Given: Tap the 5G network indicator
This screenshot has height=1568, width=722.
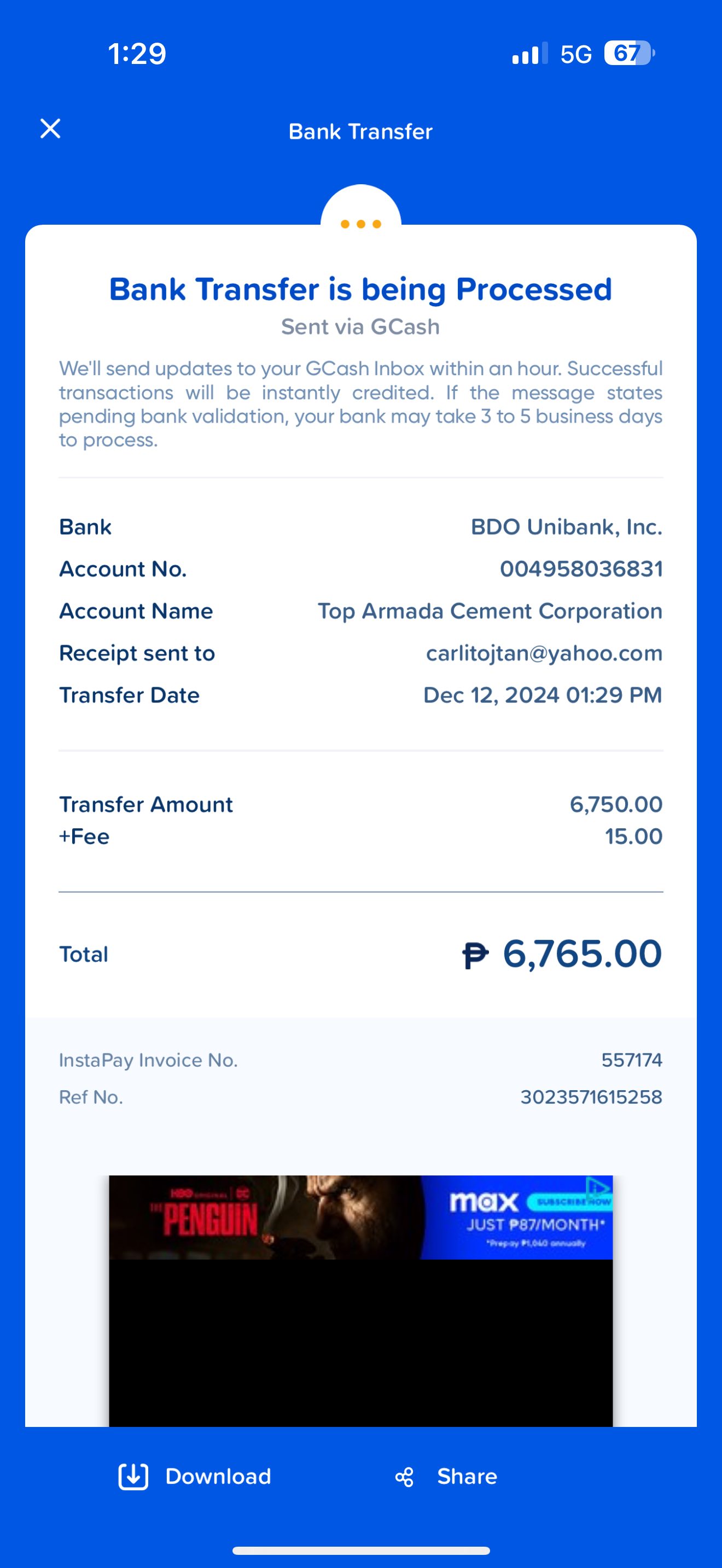Looking at the screenshot, I should click(576, 55).
